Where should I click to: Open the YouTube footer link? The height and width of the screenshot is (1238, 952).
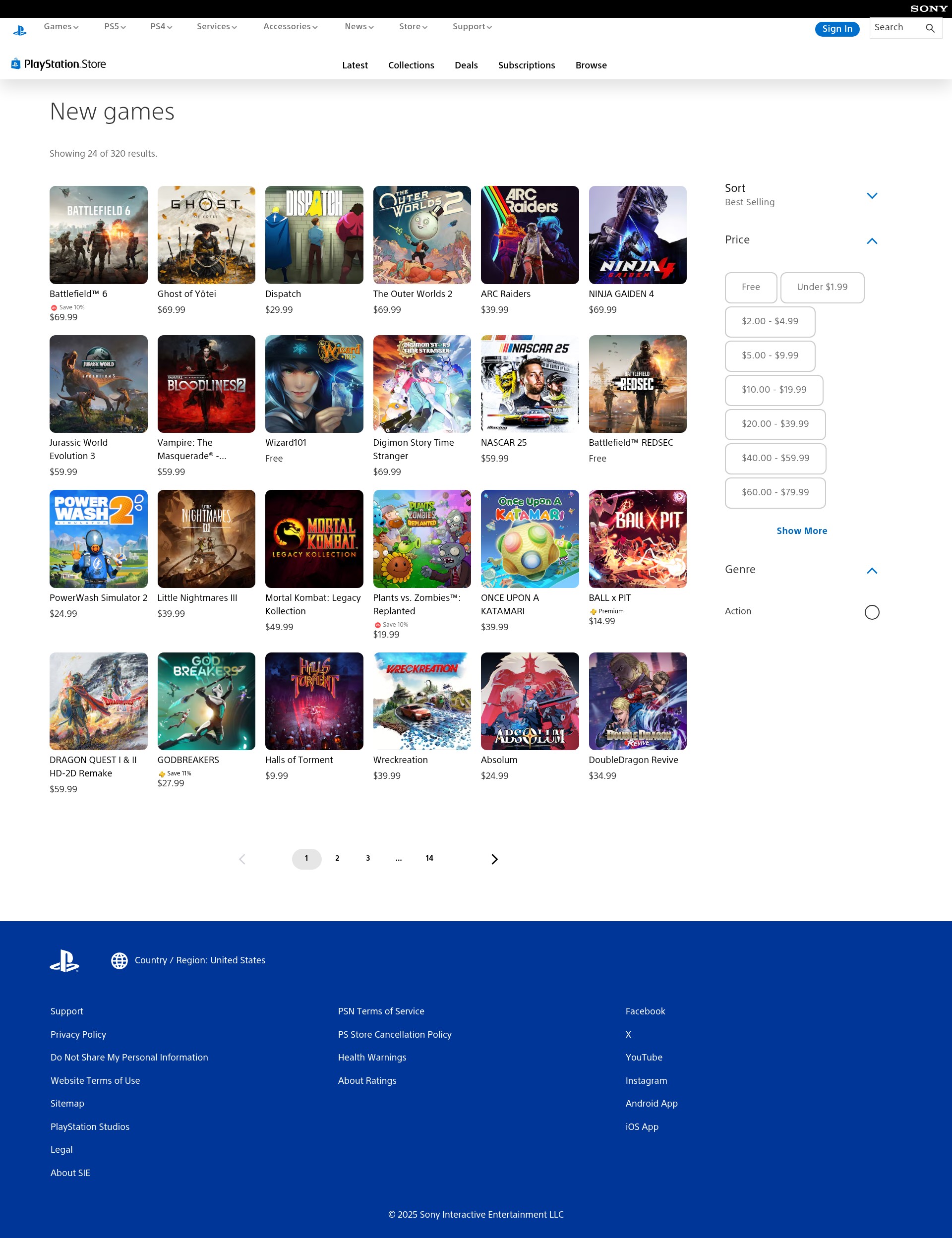pos(644,1057)
